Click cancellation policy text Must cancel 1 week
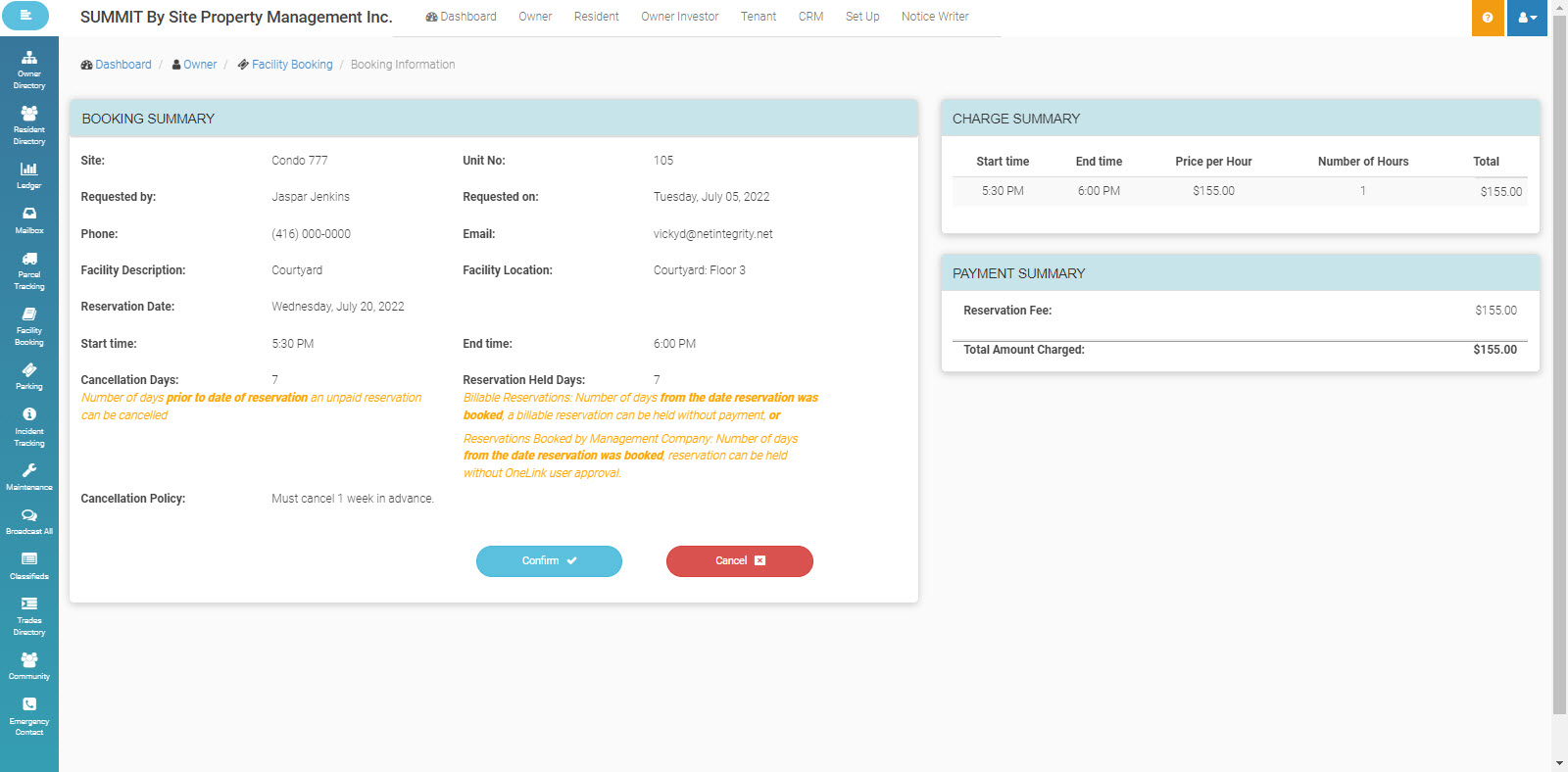 click(353, 499)
